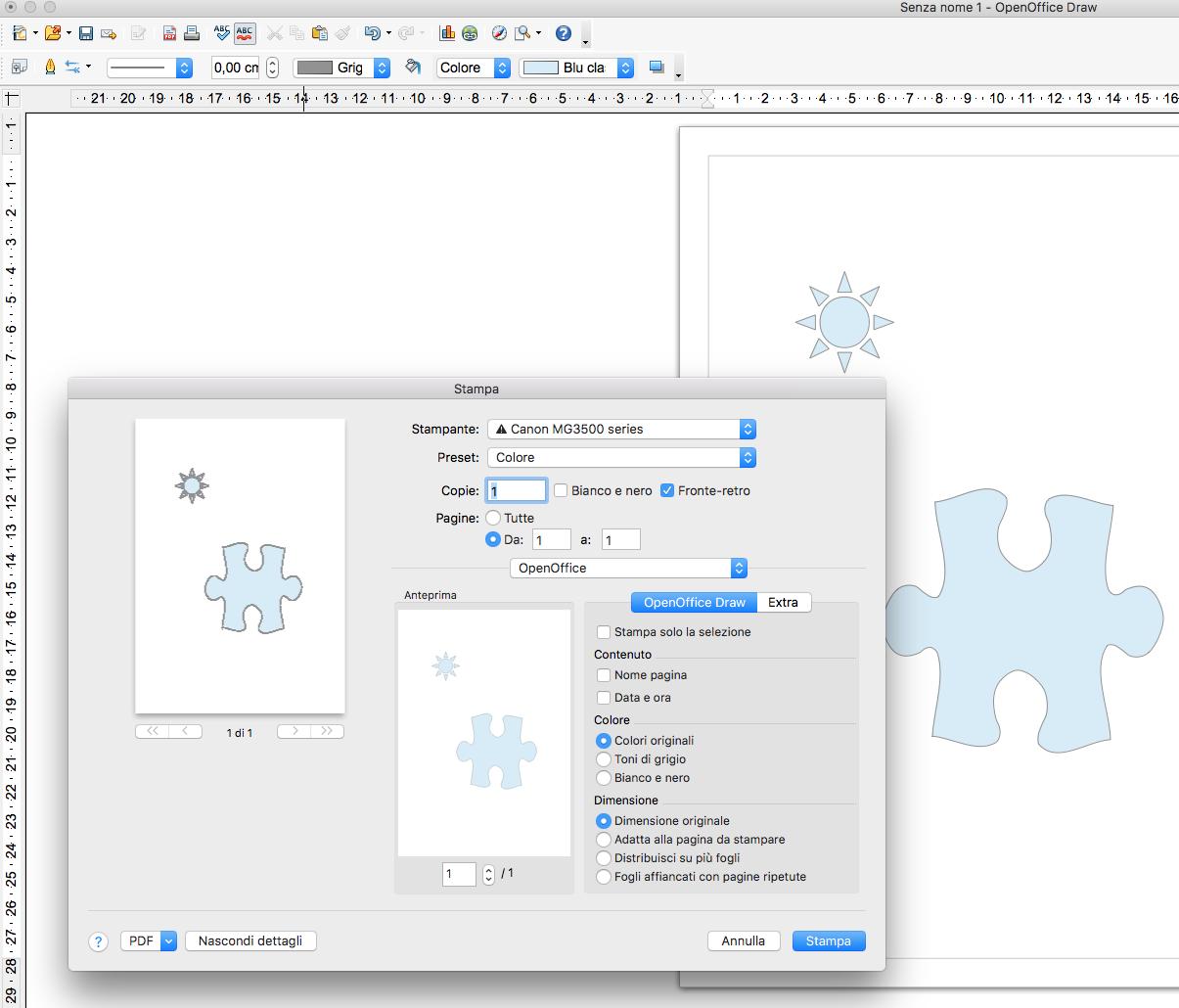The width and height of the screenshot is (1179, 1008).
Task: Click the Stampa print button
Action: click(x=829, y=940)
